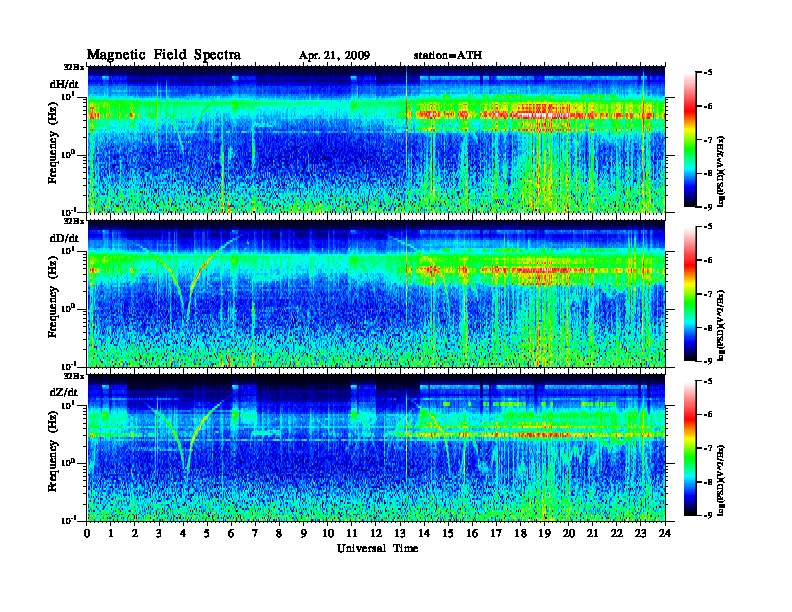The width and height of the screenshot is (792, 612).
Task: Click hour tick label '6' on the time axis
Action: tap(231, 534)
